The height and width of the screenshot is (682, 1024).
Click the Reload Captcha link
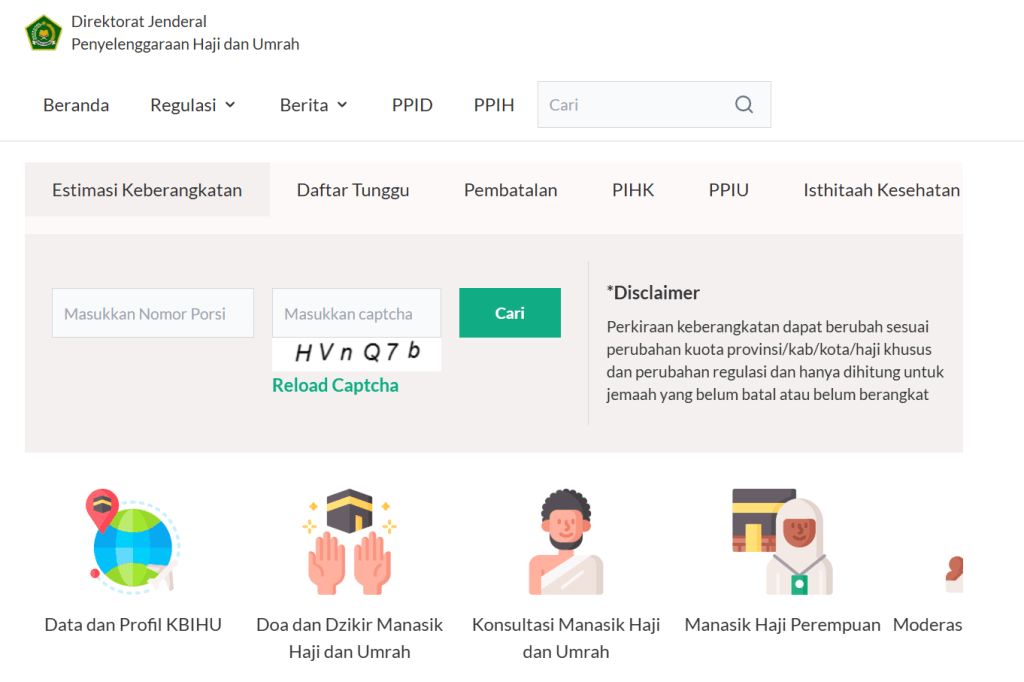[x=335, y=386]
